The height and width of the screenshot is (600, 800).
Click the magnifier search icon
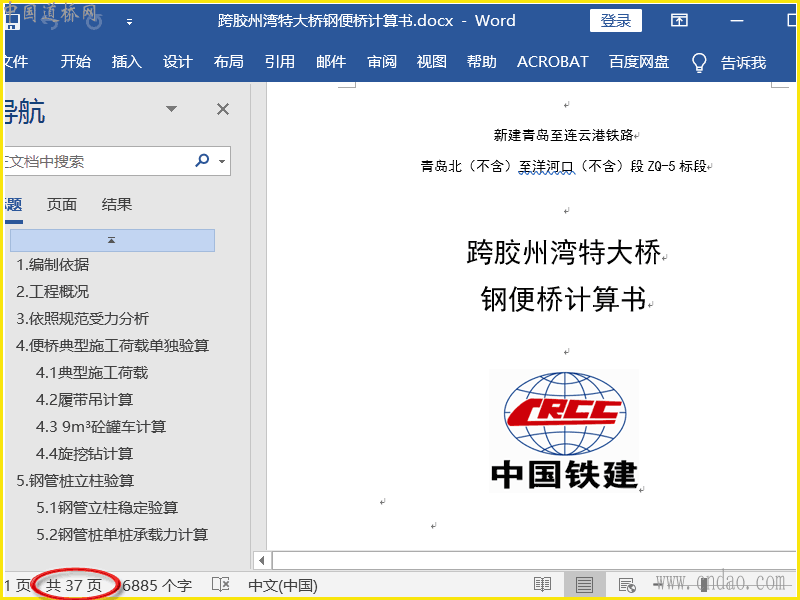[202, 160]
